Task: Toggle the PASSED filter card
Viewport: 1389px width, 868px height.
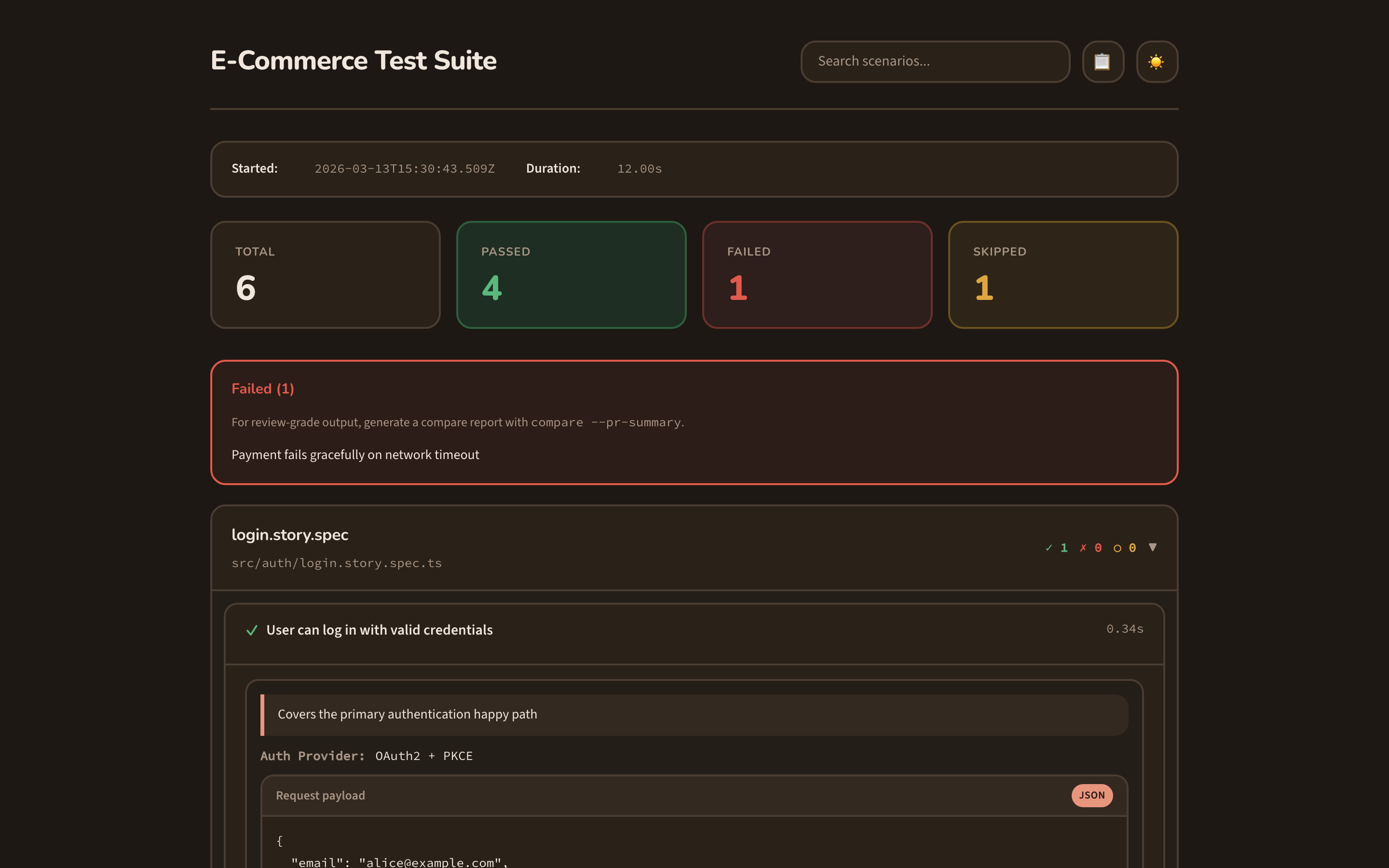Action: point(571,274)
